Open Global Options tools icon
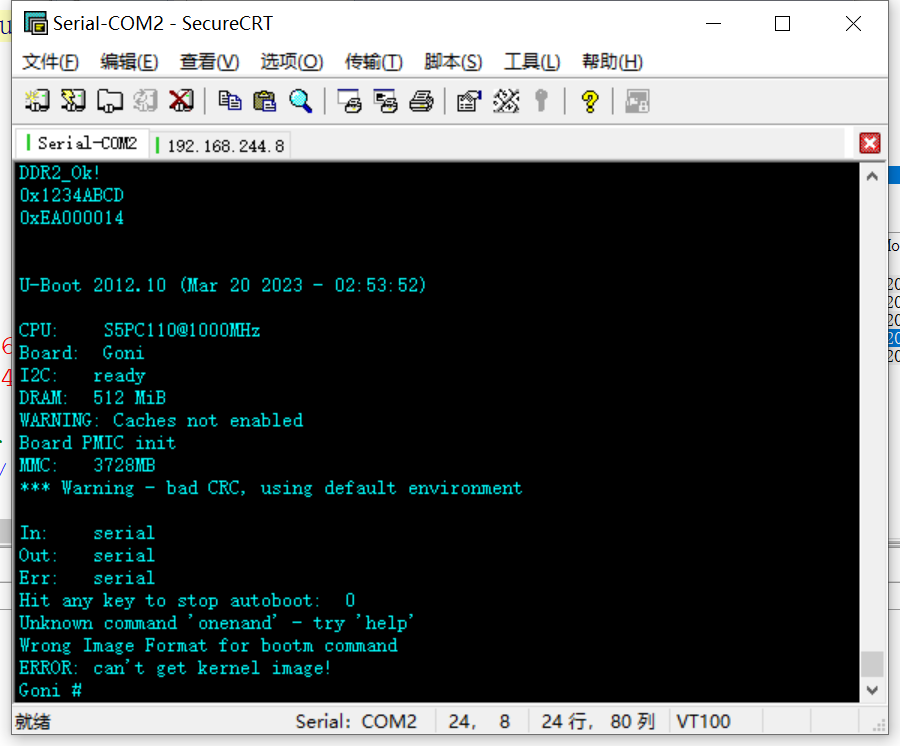The image size is (900, 746). pyautogui.click(x=506, y=101)
